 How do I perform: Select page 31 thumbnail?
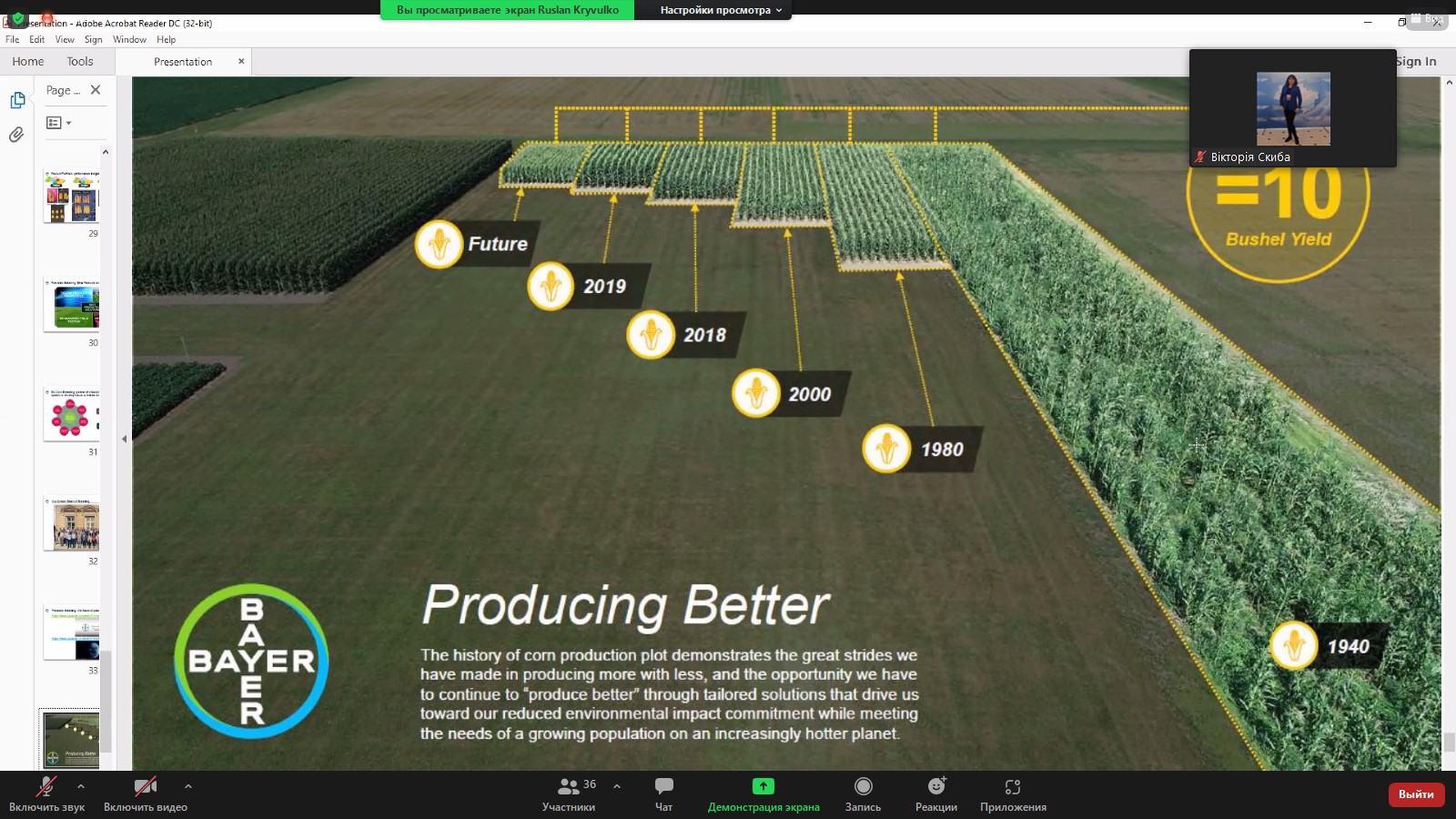pyautogui.click(x=71, y=414)
